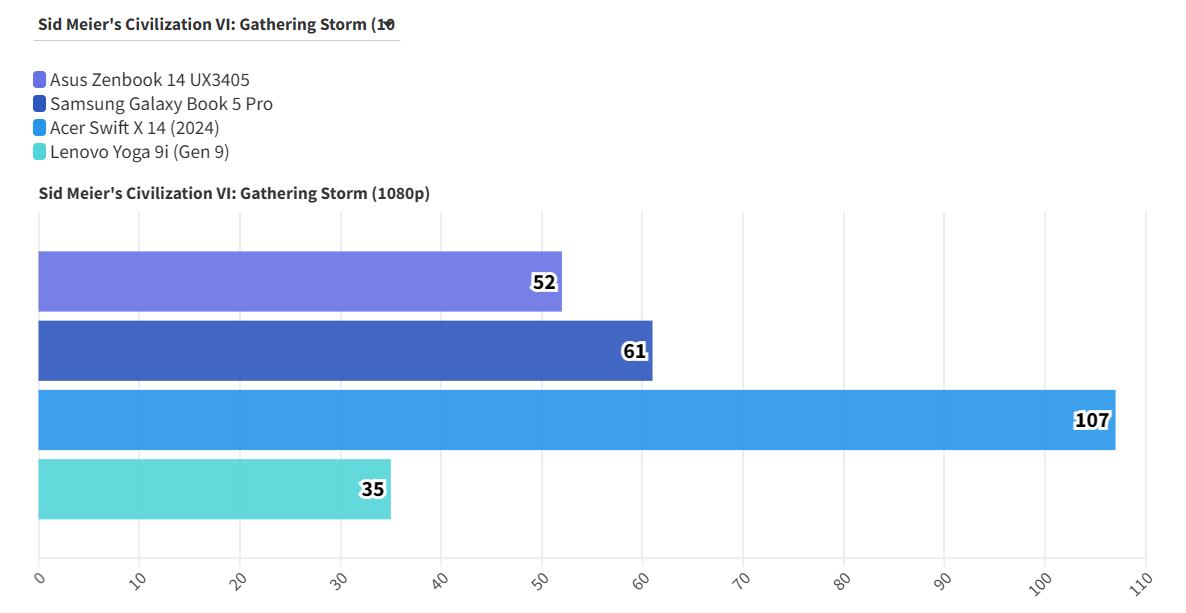The image size is (1186, 613).
Task: Toggle the Asus Zenbook 14 UX3405 legend label
Action: click(150, 80)
